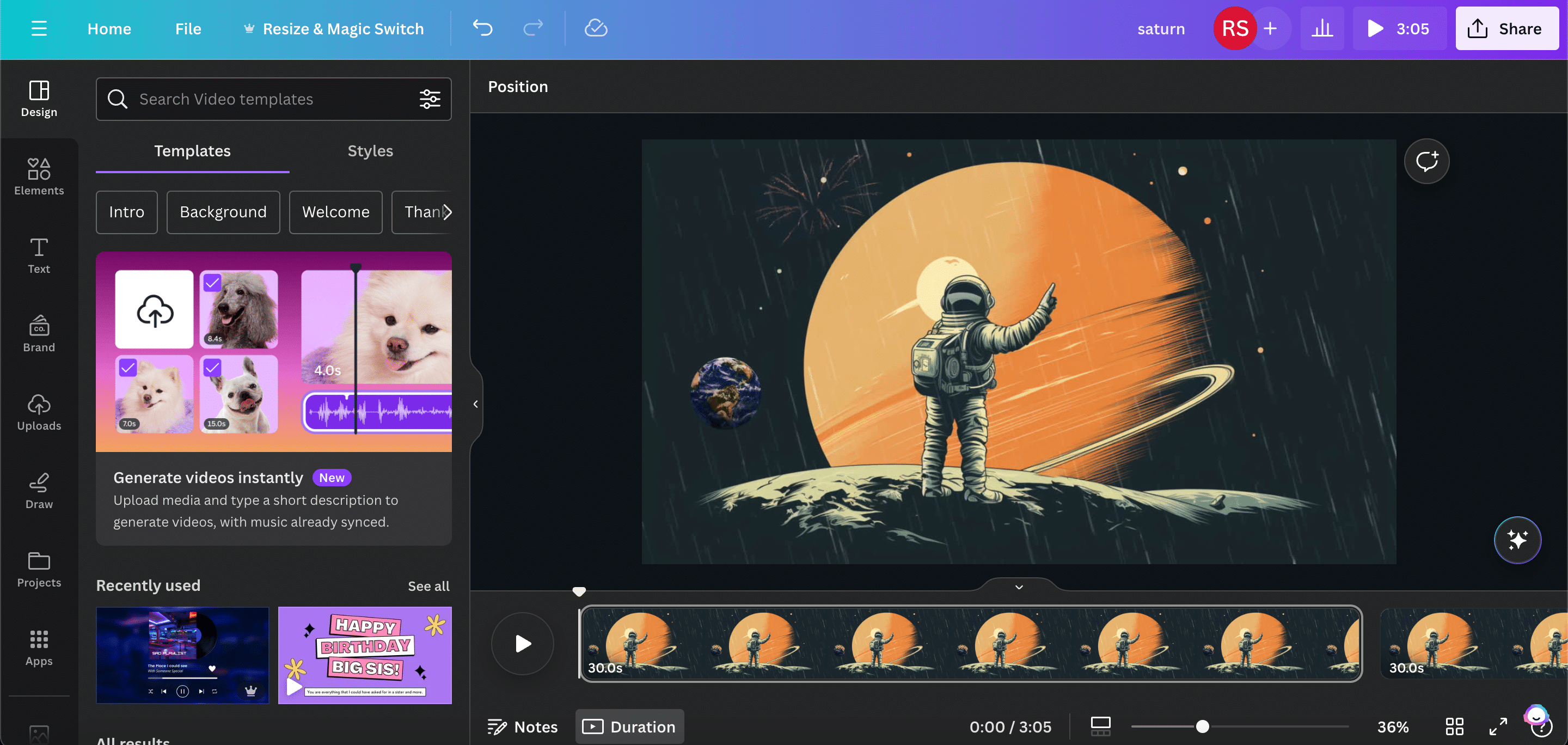This screenshot has height=745, width=1568.
Task: Open the Brand panel
Action: point(39,334)
